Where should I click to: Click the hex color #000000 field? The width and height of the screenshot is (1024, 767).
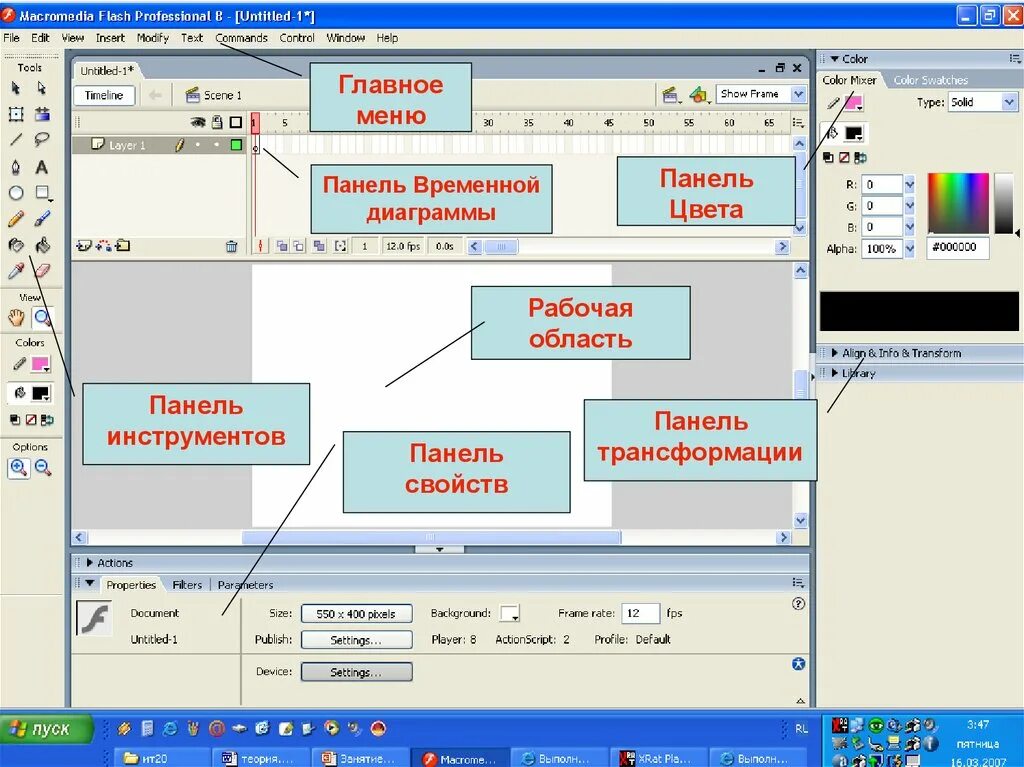point(957,248)
